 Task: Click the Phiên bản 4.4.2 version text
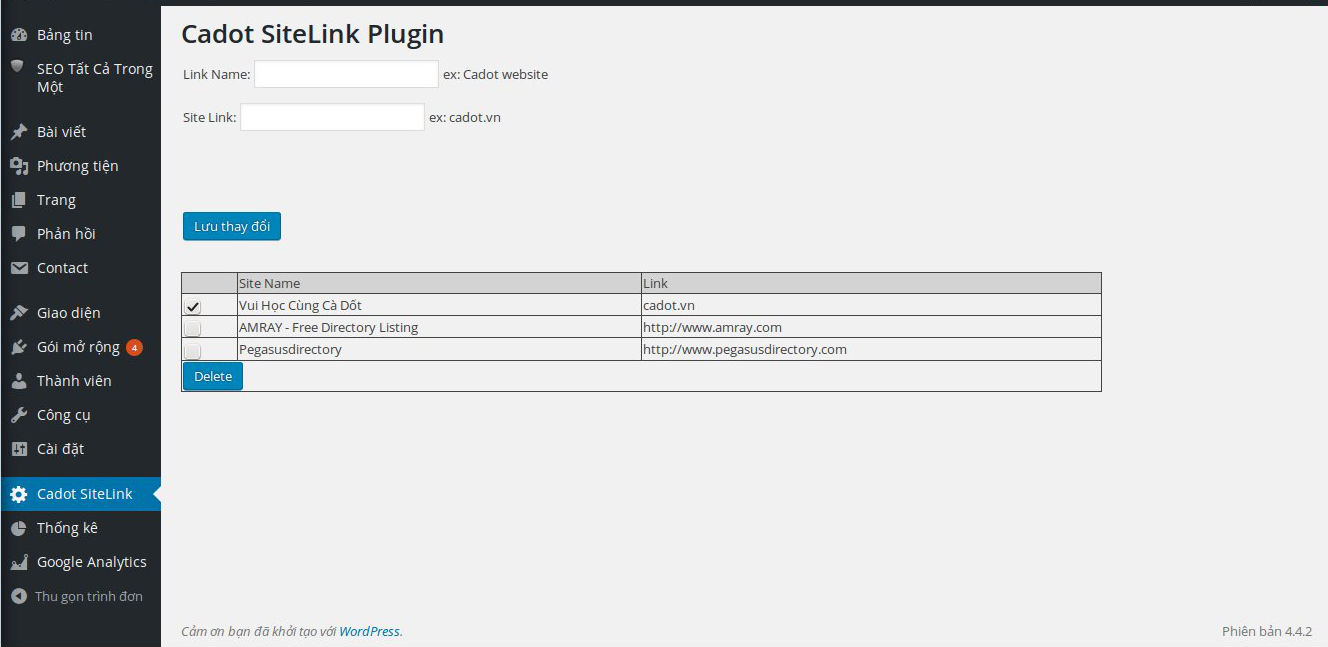(1267, 631)
